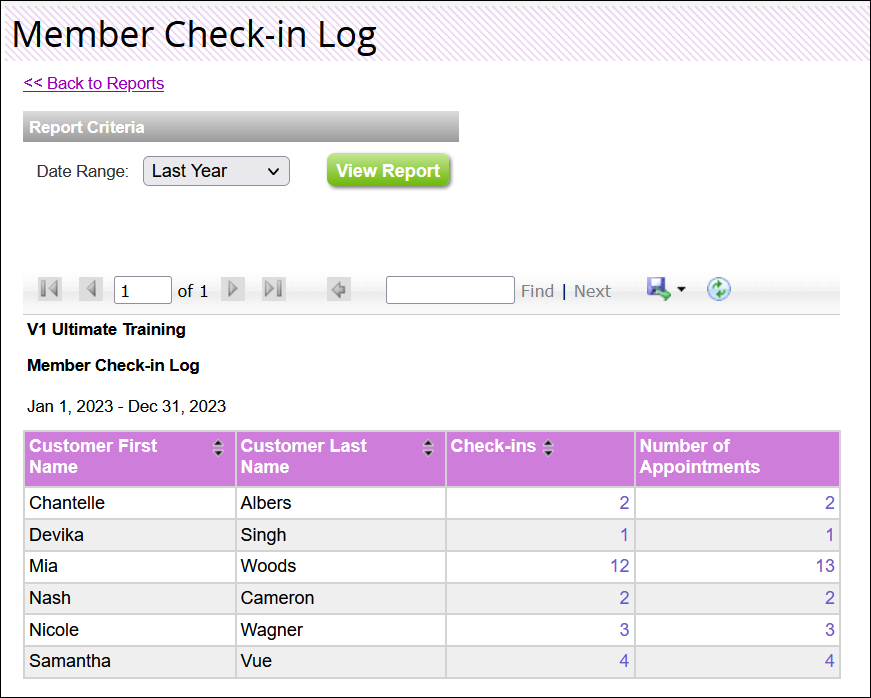Open Mia Woods 13 appointments link

click(x=825, y=566)
